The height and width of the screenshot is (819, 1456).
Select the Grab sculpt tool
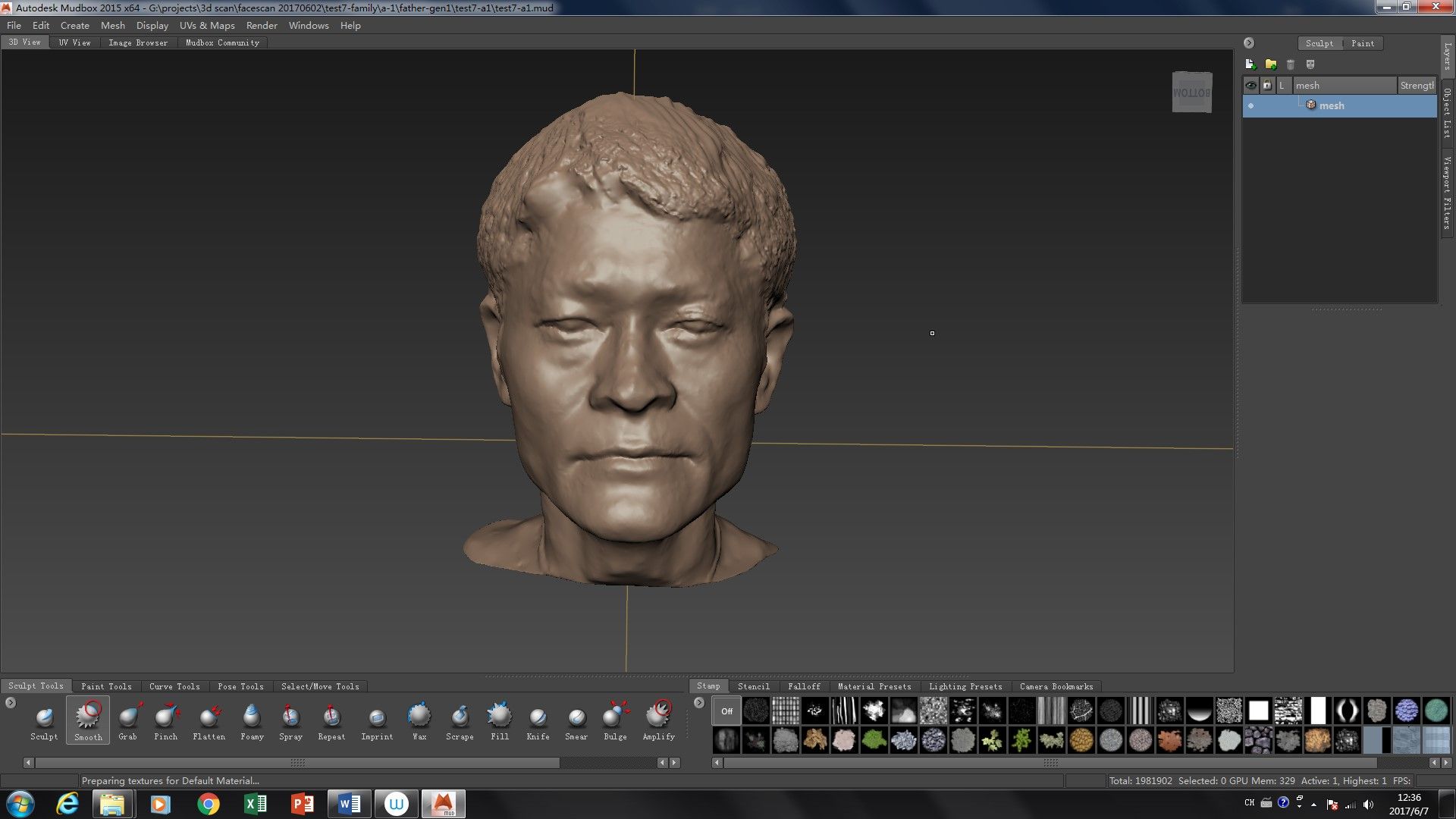click(128, 719)
